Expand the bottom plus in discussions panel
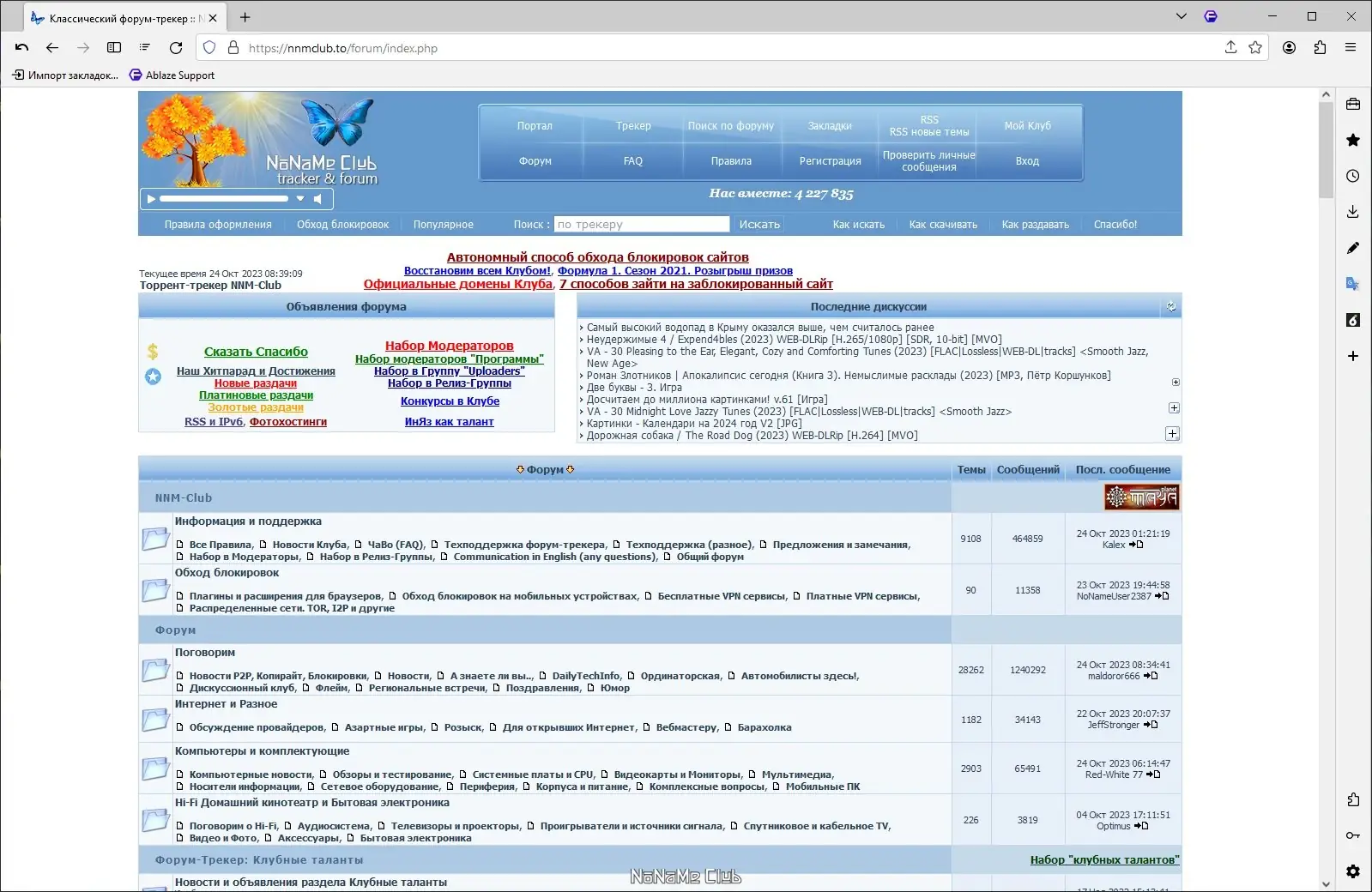This screenshot has width=1372, height=892. click(1172, 434)
